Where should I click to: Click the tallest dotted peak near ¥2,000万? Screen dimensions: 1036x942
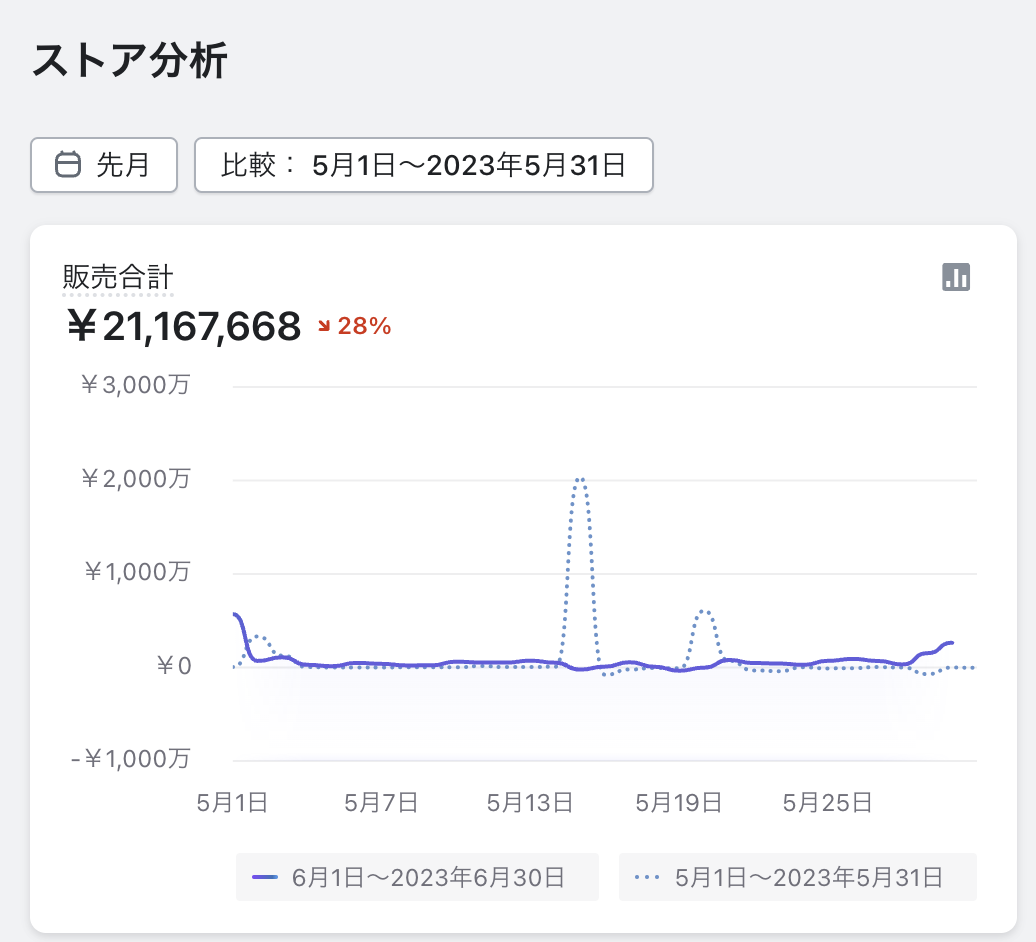pyautogui.click(x=580, y=480)
